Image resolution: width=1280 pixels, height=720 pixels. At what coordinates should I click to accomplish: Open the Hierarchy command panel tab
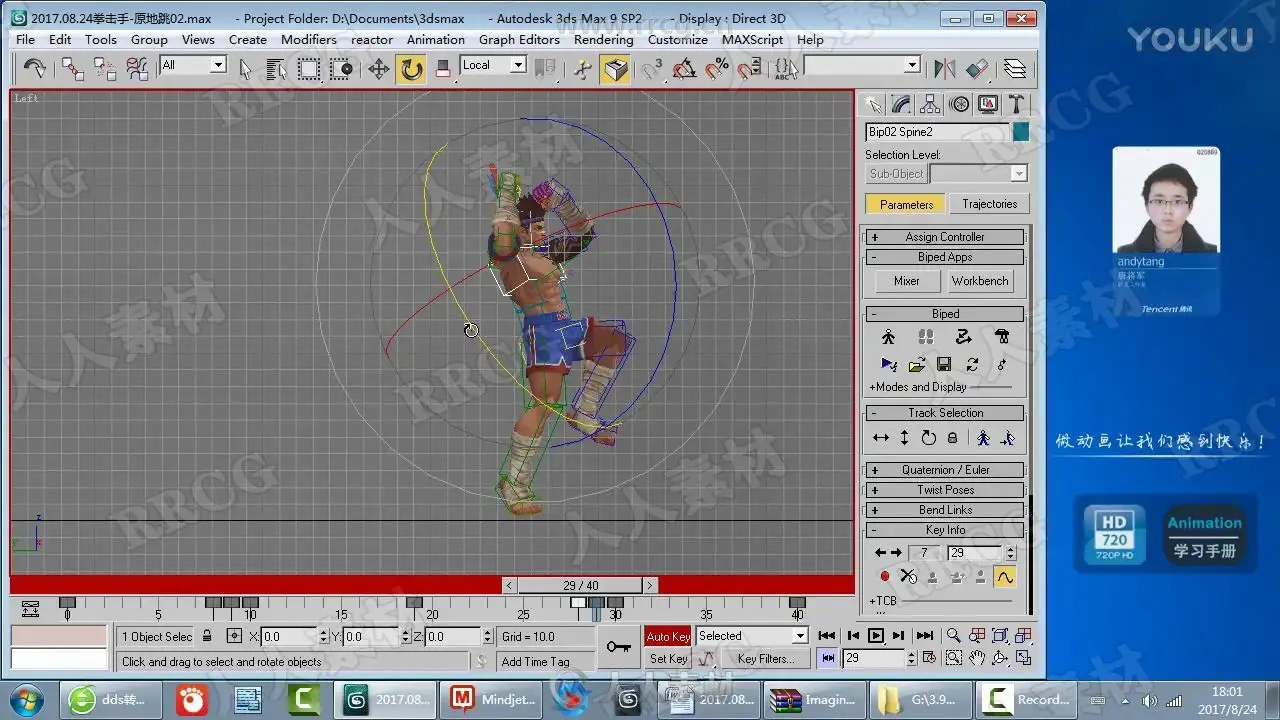click(931, 104)
